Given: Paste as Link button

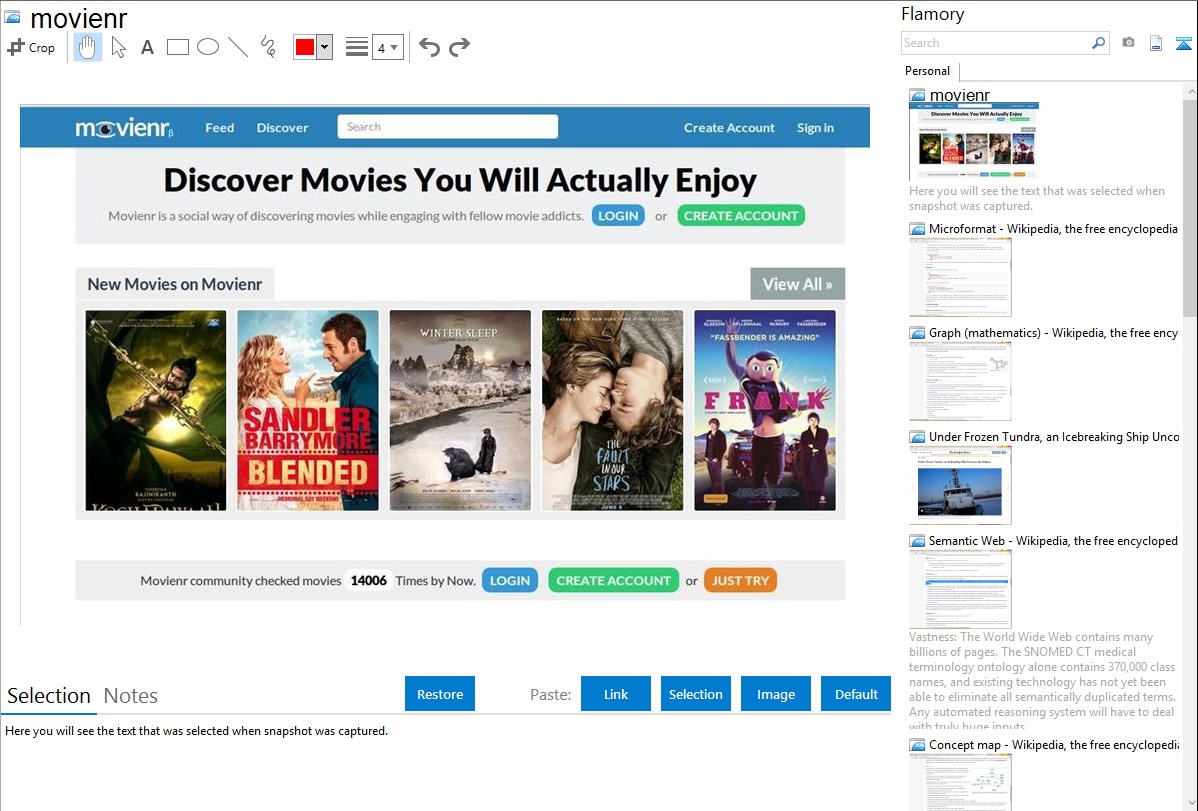Looking at the screenshot, I should point(616,694).
